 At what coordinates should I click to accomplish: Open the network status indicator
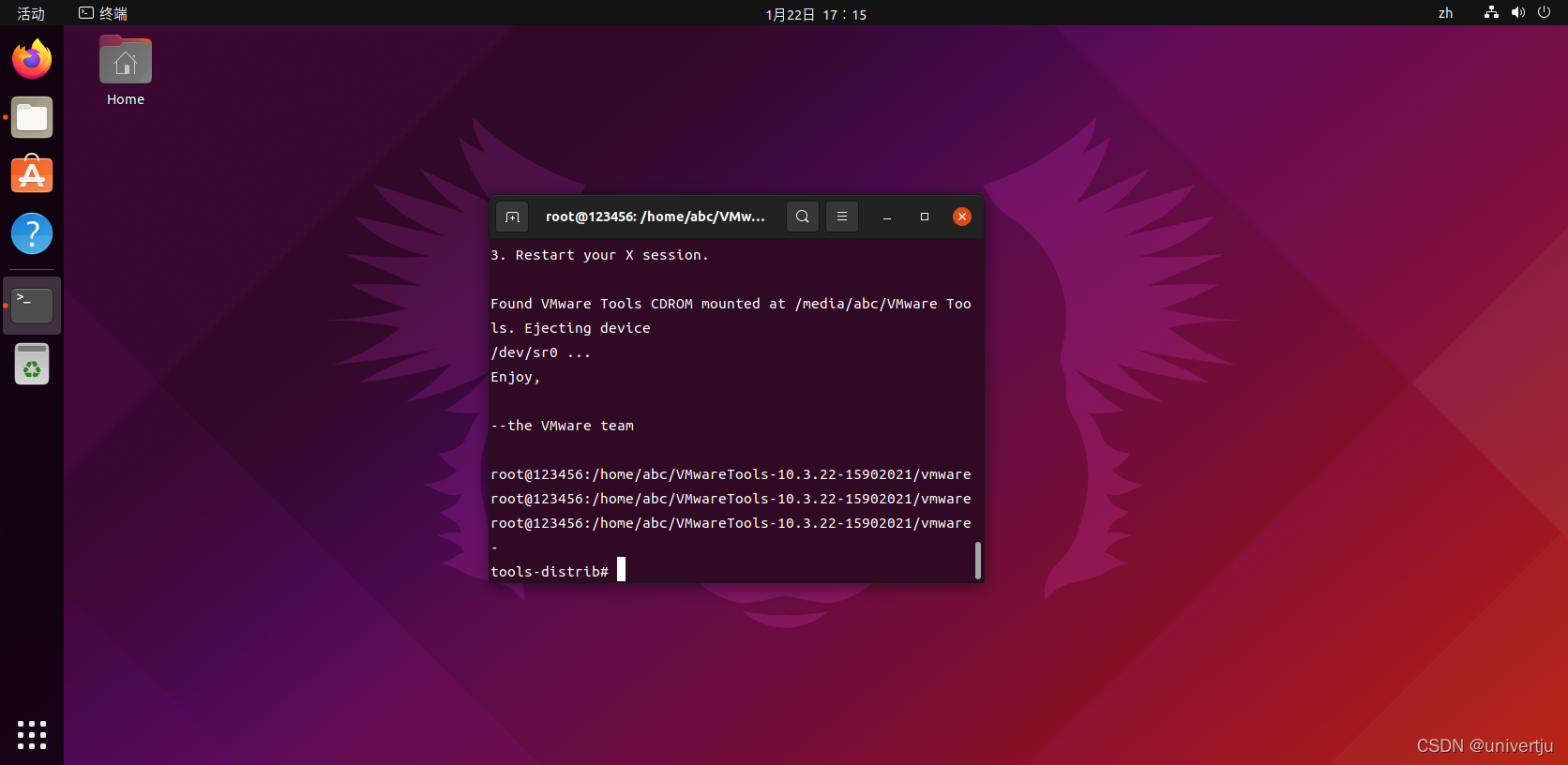1491,13
